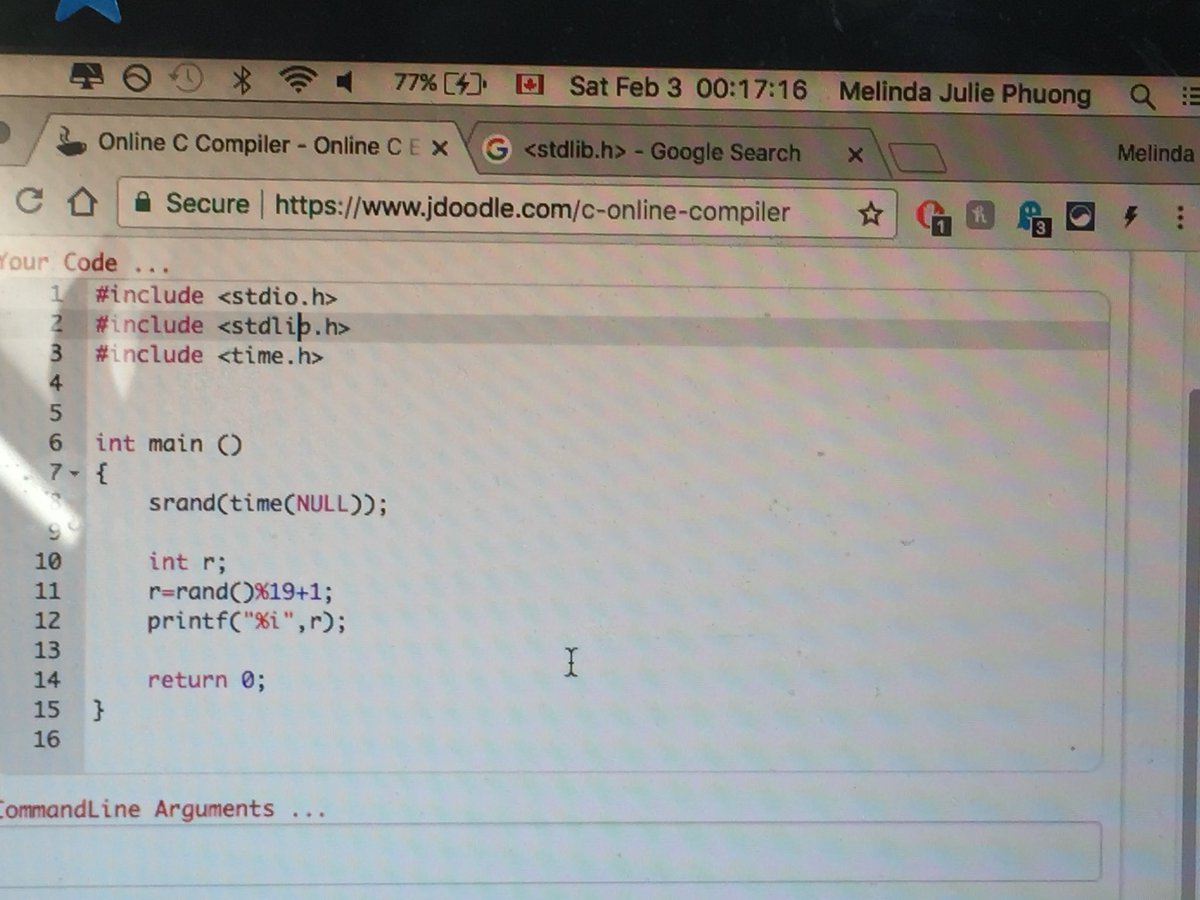Open the Time Machine menu icon
The image size is (1200, 900).
coord(186,79)
